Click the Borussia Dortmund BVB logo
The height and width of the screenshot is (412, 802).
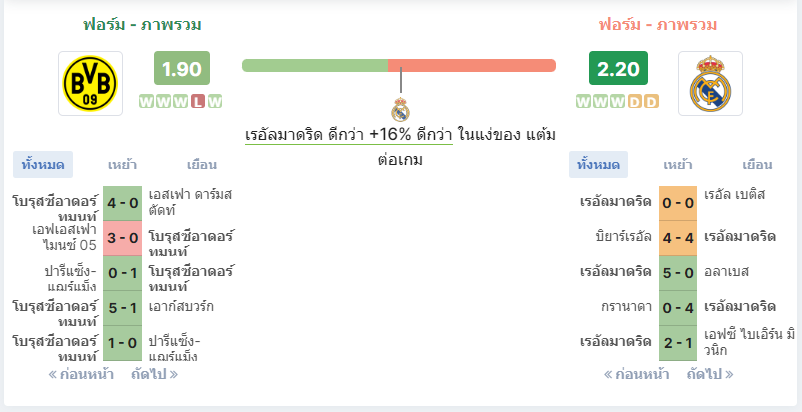pyautogui.click(x=90, y=83)
